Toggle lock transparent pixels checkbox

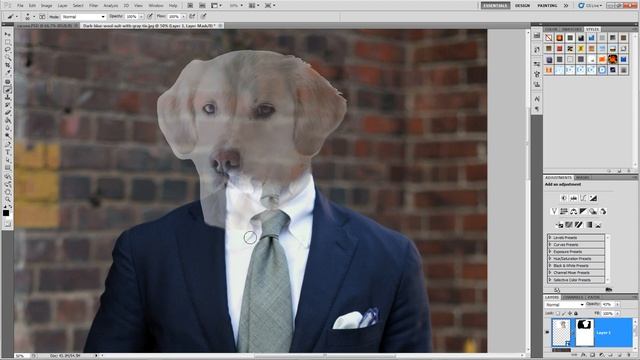pyautogui.click(x=558, y=313)
